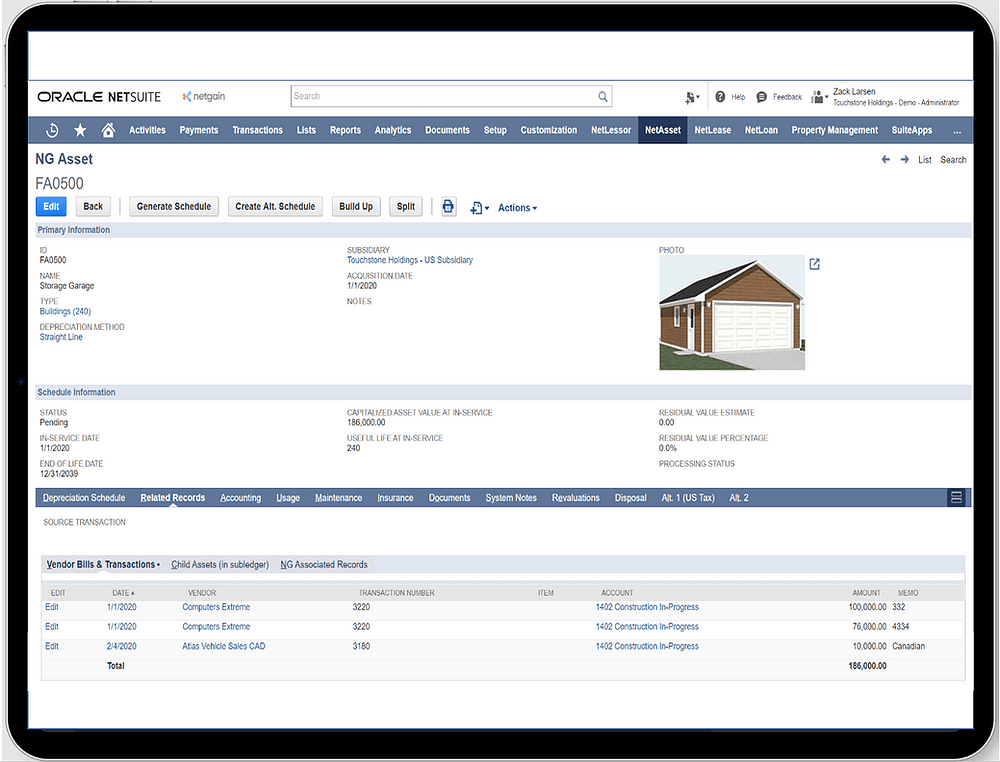Click the next record arrow
The width and height of the screenshot is (1000, 762).
click(x=904, y=159)
